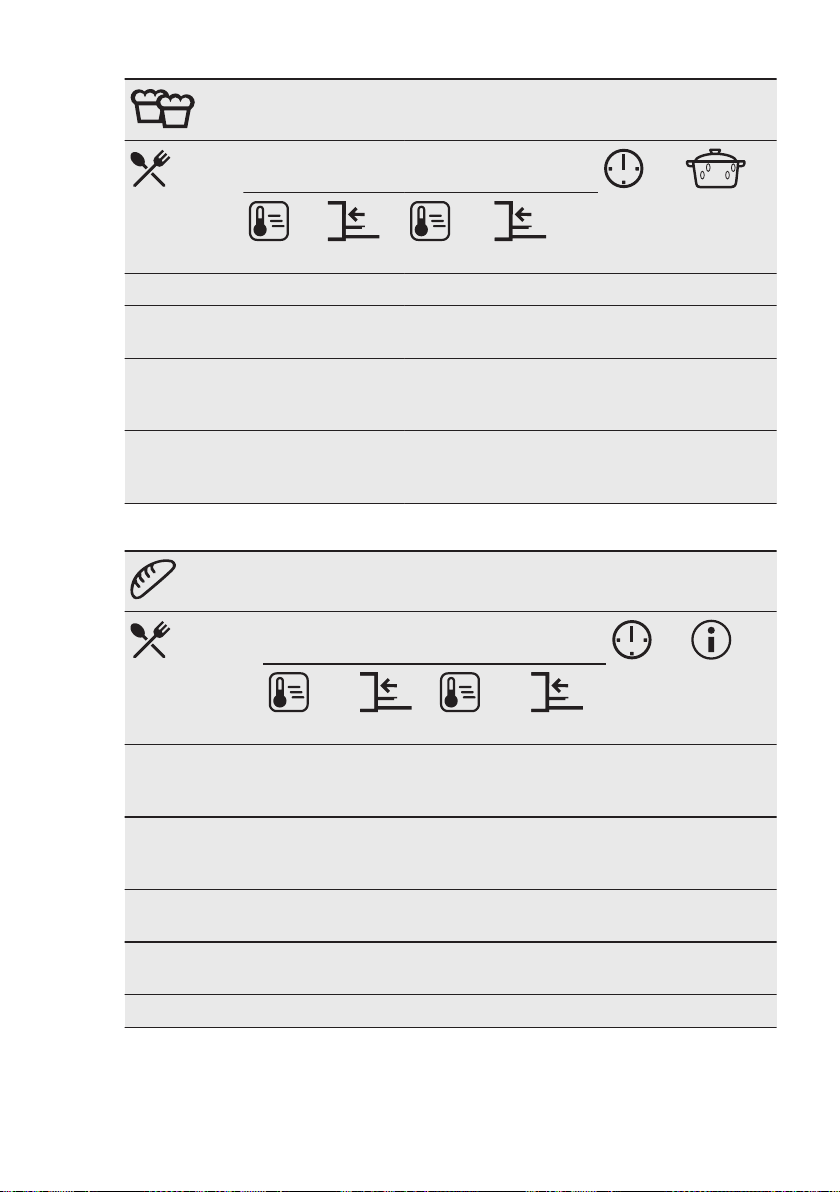Select second thermometer icon in bread table

coord(460,692)
